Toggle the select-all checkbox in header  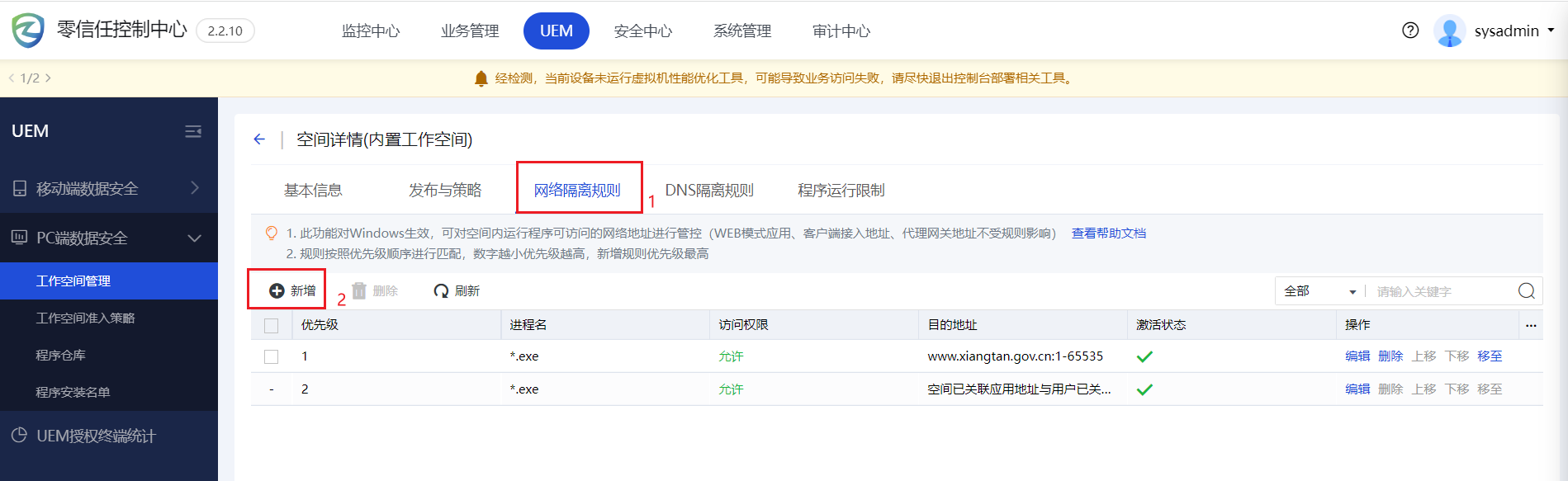pyautogui.click(x=271, y=325)
